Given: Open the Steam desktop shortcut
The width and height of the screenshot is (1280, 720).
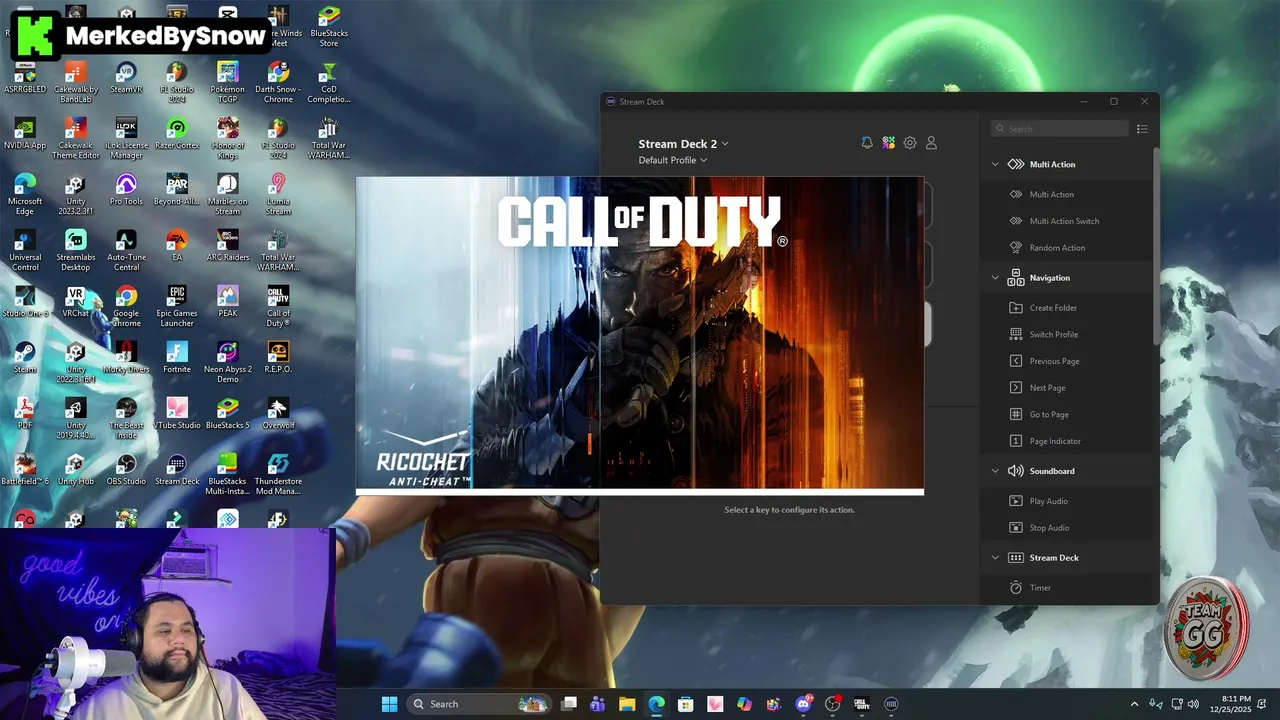Looking at the screenshot, I should point(25,358).
